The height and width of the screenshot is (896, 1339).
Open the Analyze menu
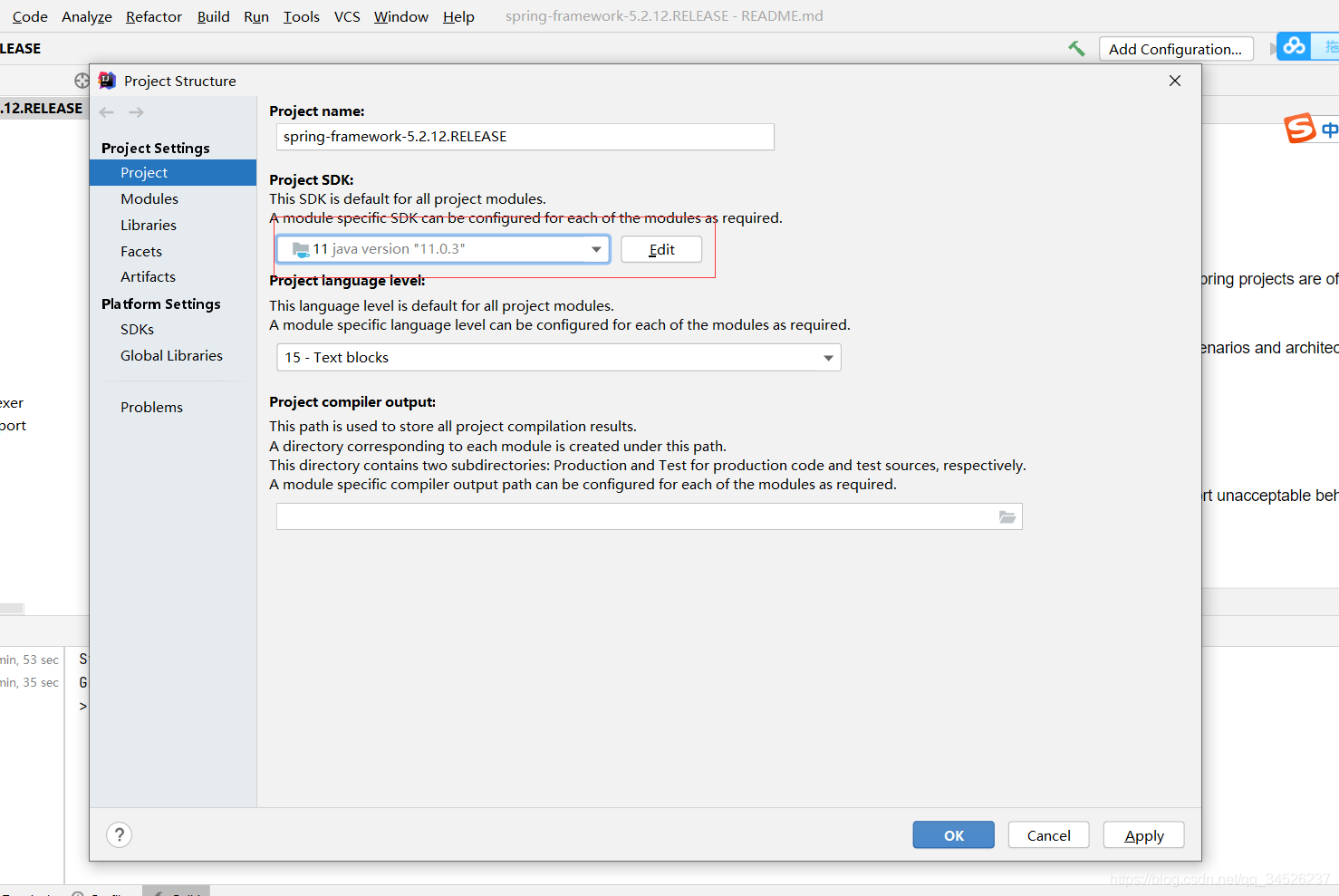tap(87, 16)
